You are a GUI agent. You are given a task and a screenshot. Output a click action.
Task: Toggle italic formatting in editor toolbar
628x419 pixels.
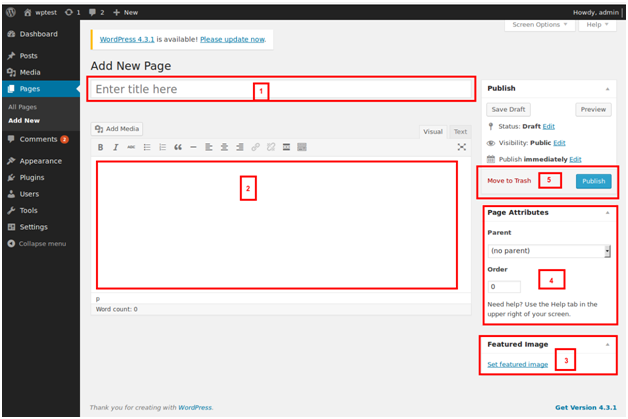pos(116,147)
